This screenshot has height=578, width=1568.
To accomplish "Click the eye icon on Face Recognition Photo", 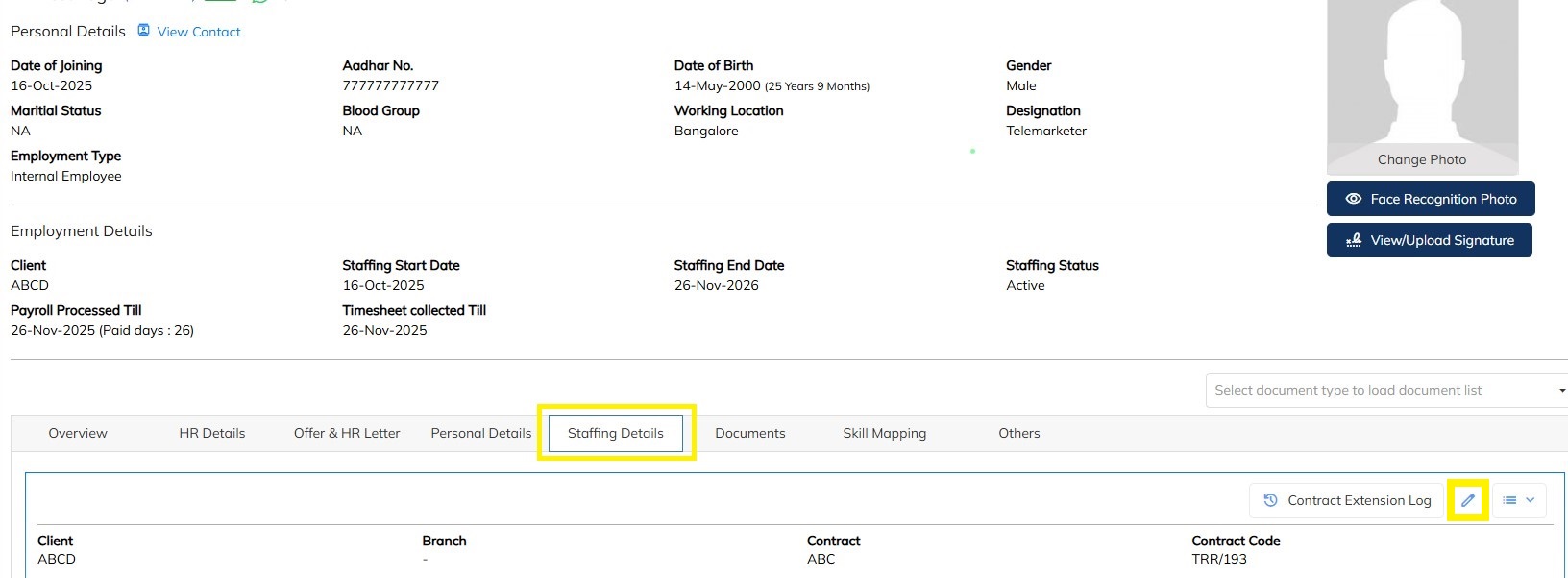I will [1354, 199].
